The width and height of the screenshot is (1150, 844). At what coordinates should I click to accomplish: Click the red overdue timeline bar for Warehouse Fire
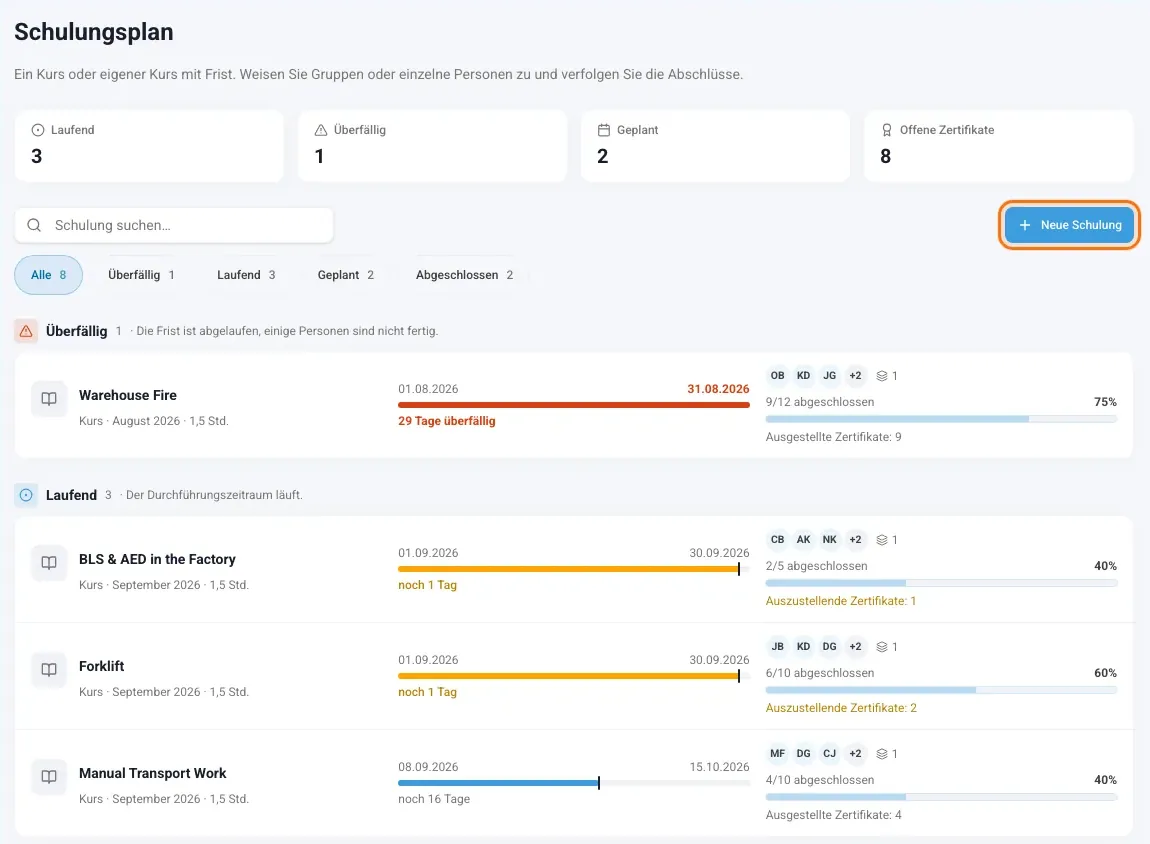coord(574,405)
